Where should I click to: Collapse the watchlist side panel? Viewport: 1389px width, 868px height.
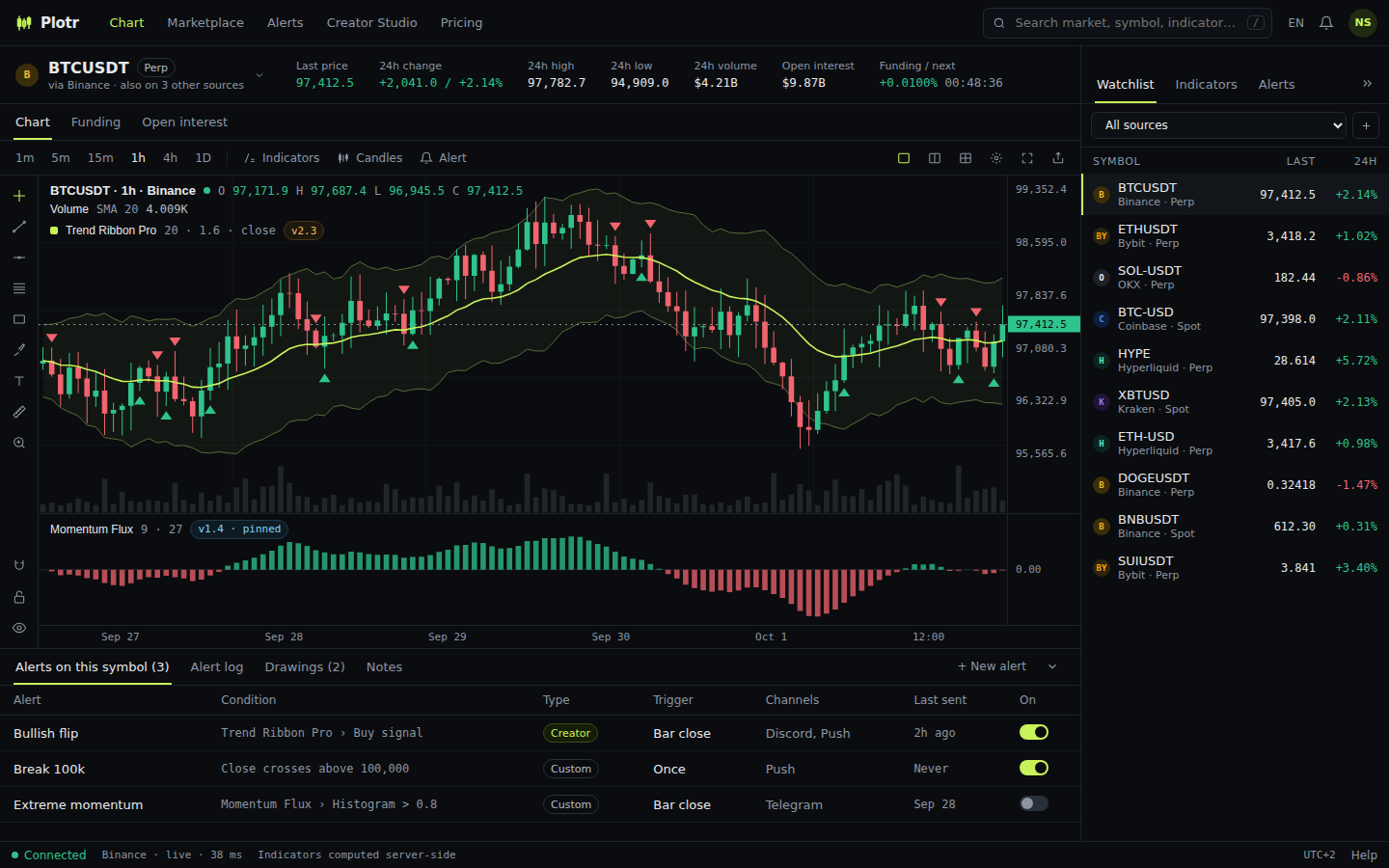tap(1367, 84)
